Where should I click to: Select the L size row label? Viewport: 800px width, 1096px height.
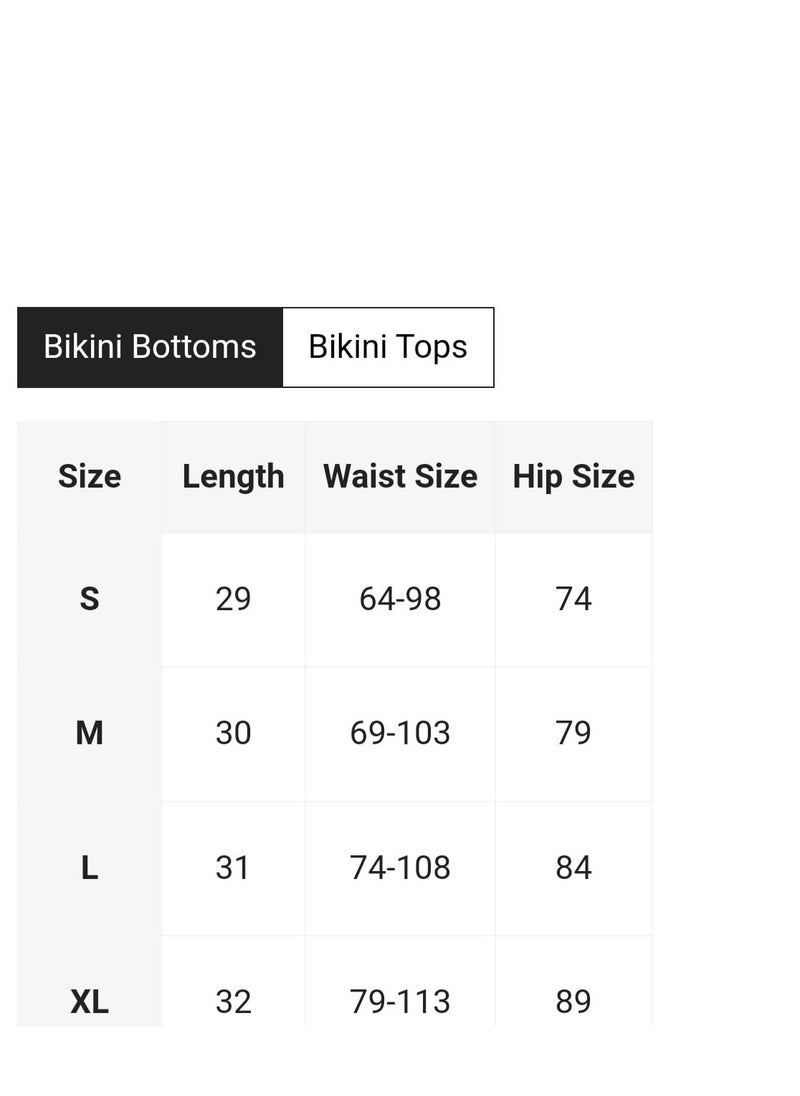89,868
